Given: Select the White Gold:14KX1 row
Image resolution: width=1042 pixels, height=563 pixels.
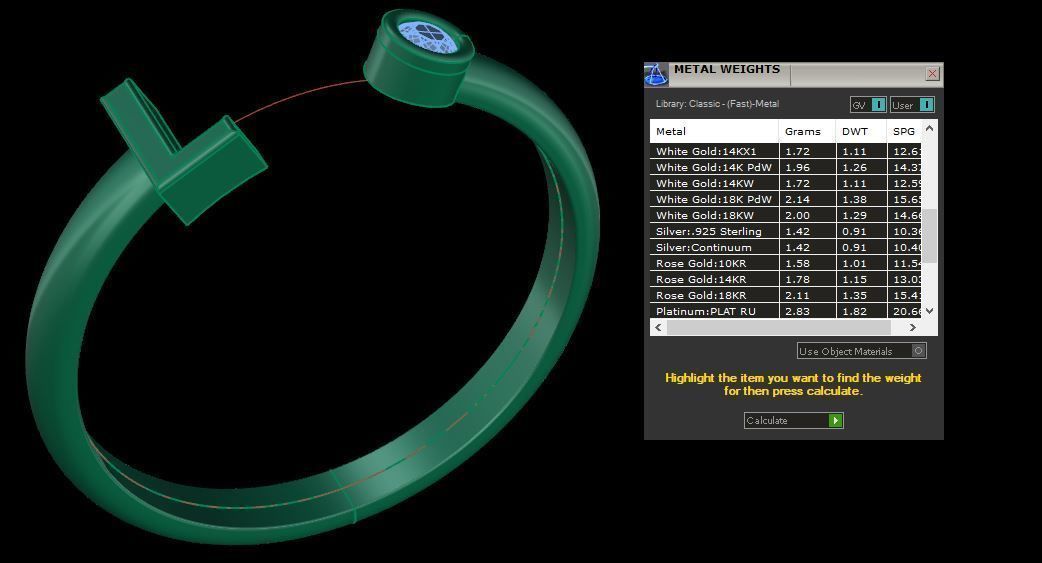Looking at the screenshot, I should [785, 151].
